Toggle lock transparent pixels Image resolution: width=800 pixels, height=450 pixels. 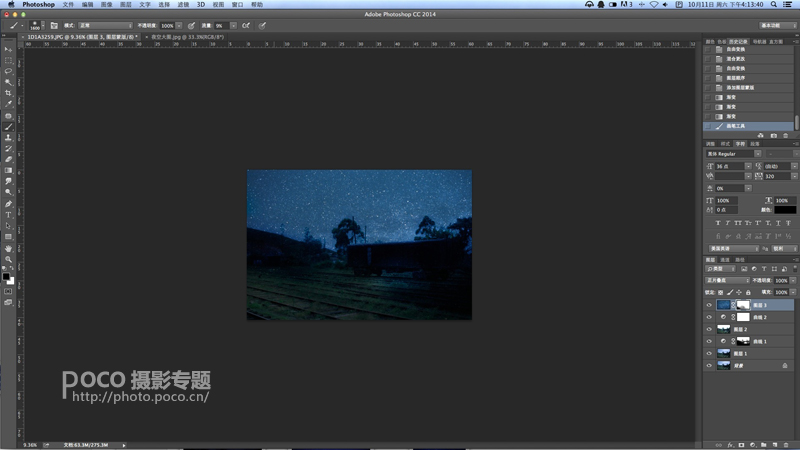tap(720, 292)
